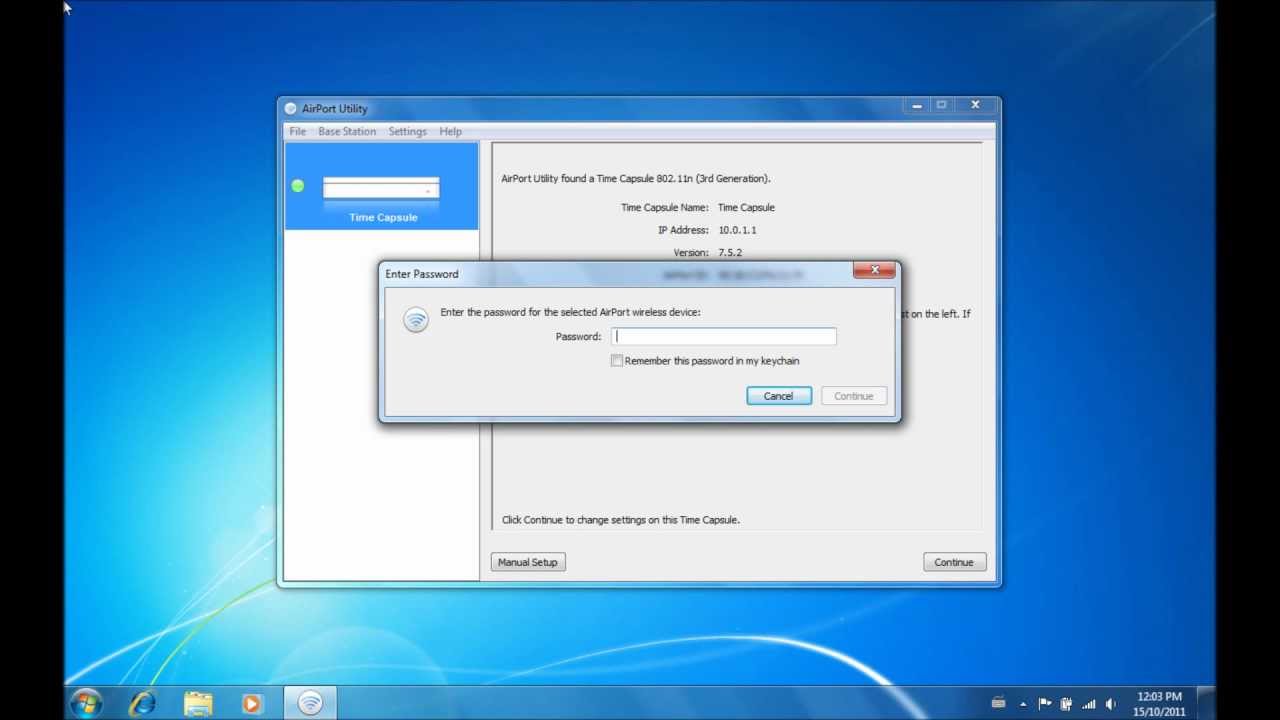This screenshot has height=720, width=1280.
Task: Click the version value 7.5.2
Action: coord(730,253)
